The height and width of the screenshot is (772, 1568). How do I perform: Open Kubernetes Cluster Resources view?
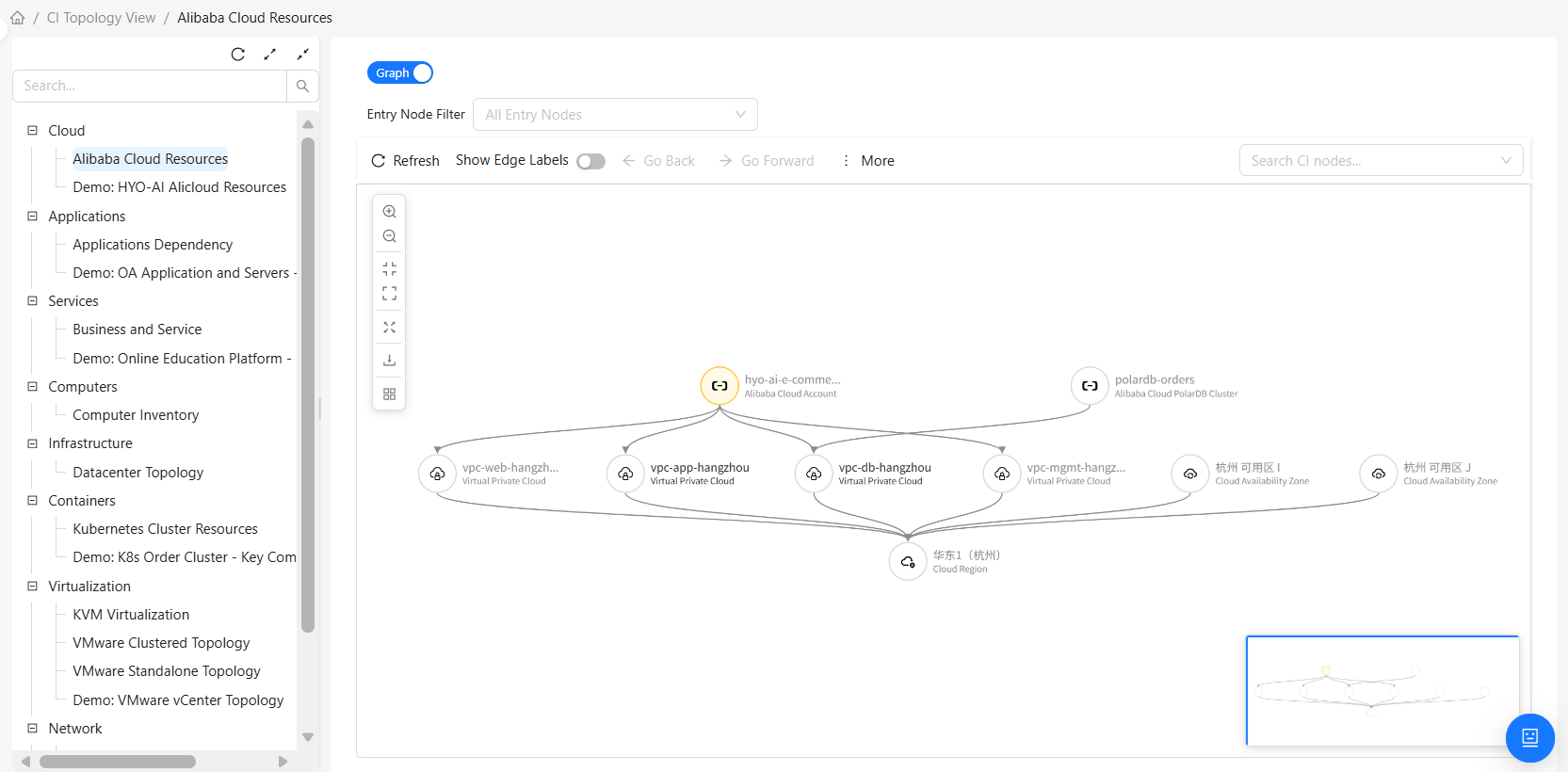pos(166,529)
